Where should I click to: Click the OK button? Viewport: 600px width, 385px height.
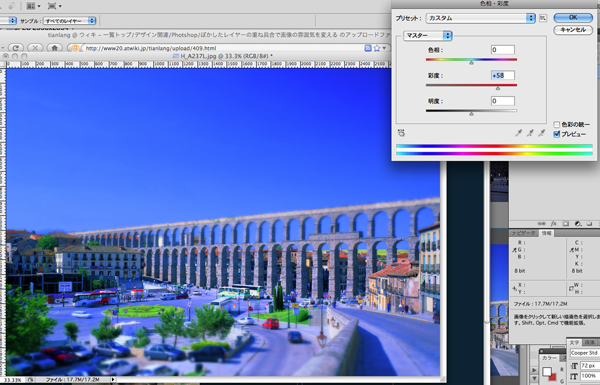click(x=573, y=17)
